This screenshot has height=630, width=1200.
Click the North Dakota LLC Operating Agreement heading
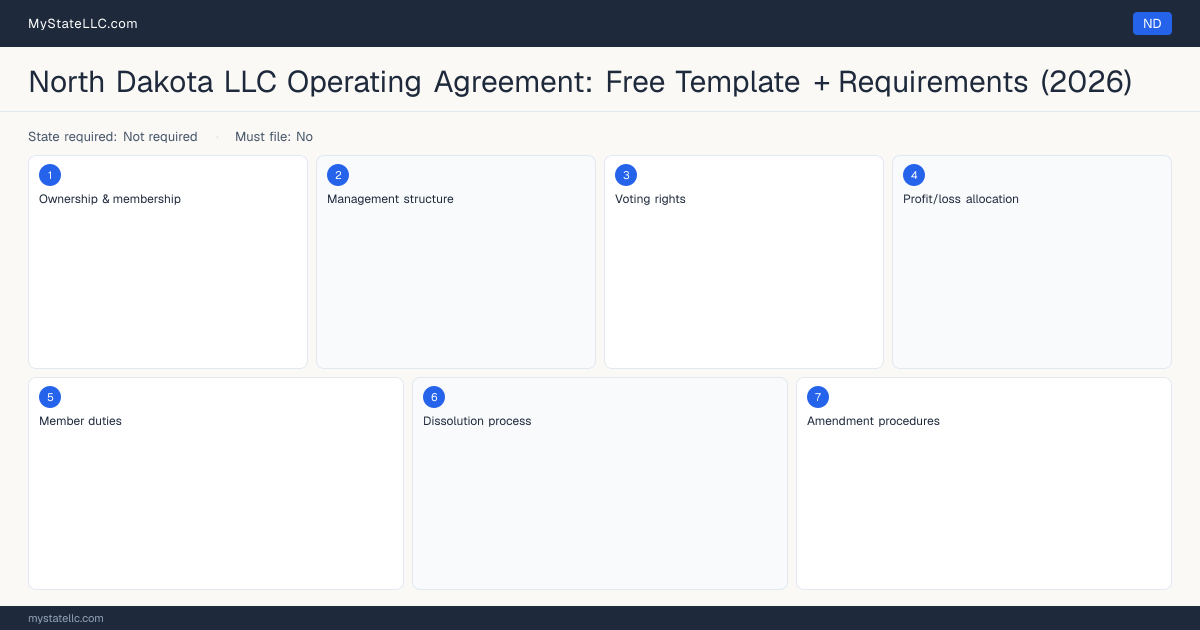tap(580, 82)
